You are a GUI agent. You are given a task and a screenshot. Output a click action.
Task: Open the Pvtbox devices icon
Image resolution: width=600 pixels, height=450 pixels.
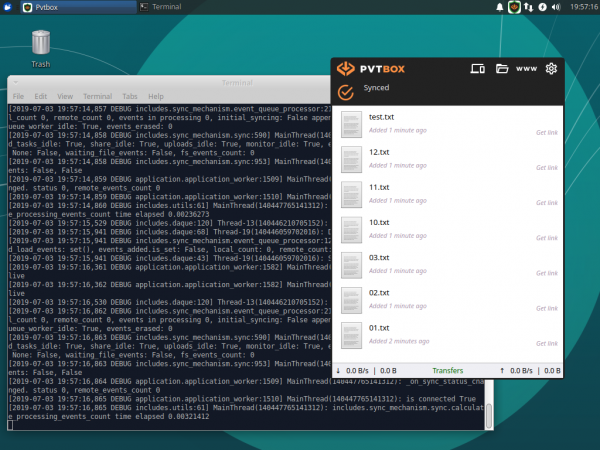click(x=477, y=69)
